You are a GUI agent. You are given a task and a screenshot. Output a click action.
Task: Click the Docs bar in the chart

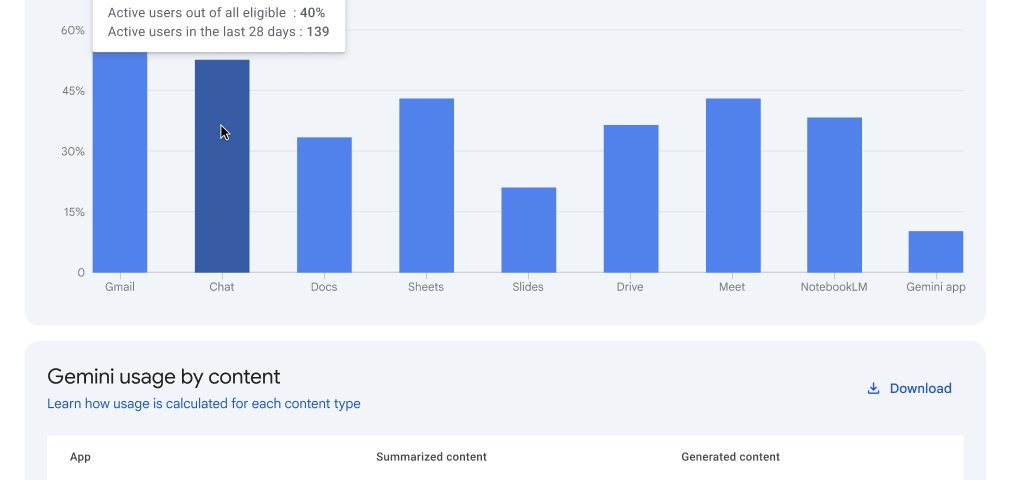324,205
